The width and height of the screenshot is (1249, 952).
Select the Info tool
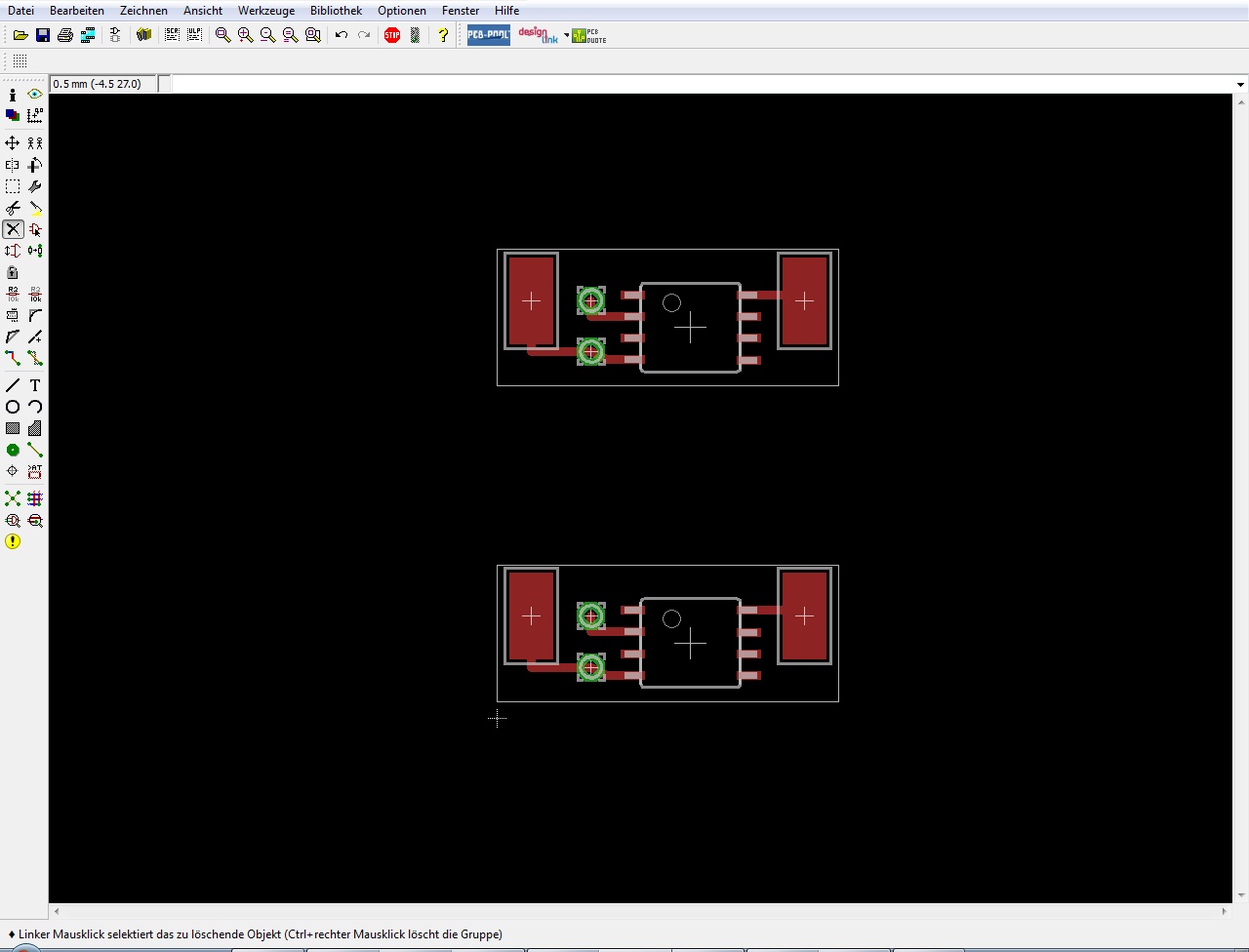pyautogui.click(x=13, y=95)
